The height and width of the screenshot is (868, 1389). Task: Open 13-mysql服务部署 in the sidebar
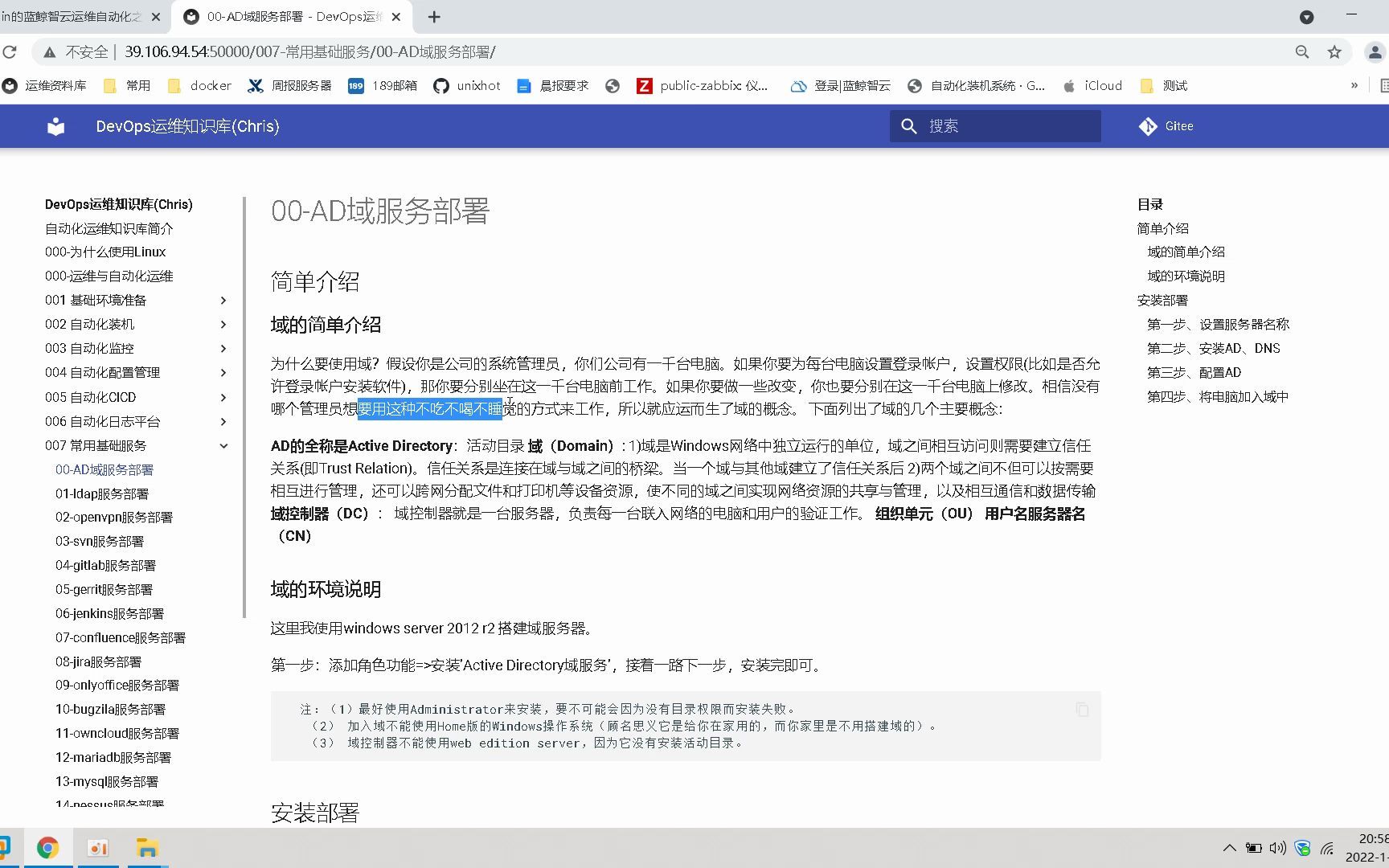click(107, 782)
